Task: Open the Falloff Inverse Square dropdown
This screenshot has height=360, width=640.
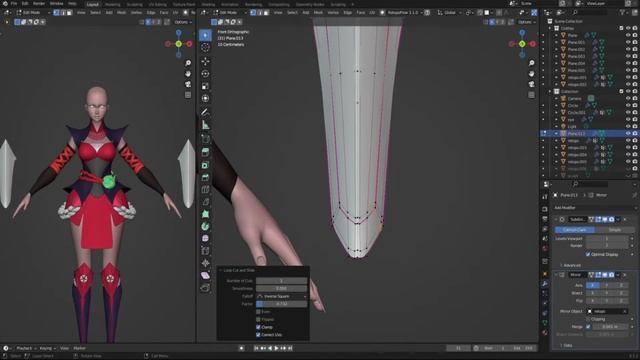Action: (x=282, y=296)
